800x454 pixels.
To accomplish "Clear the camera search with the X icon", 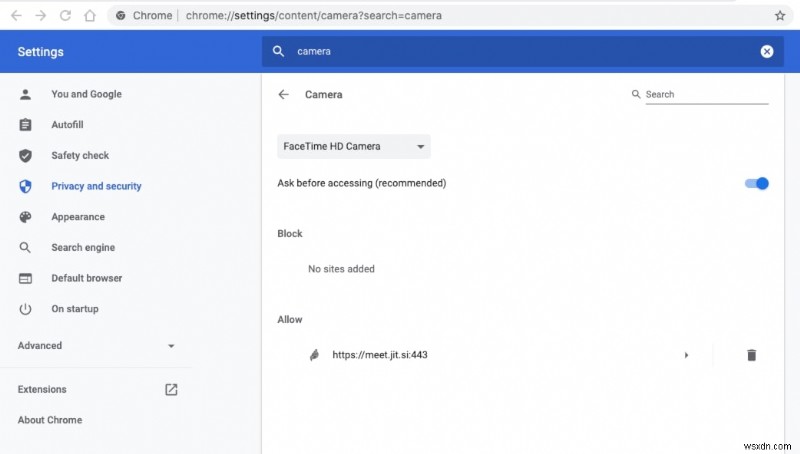I will [766, 51].
